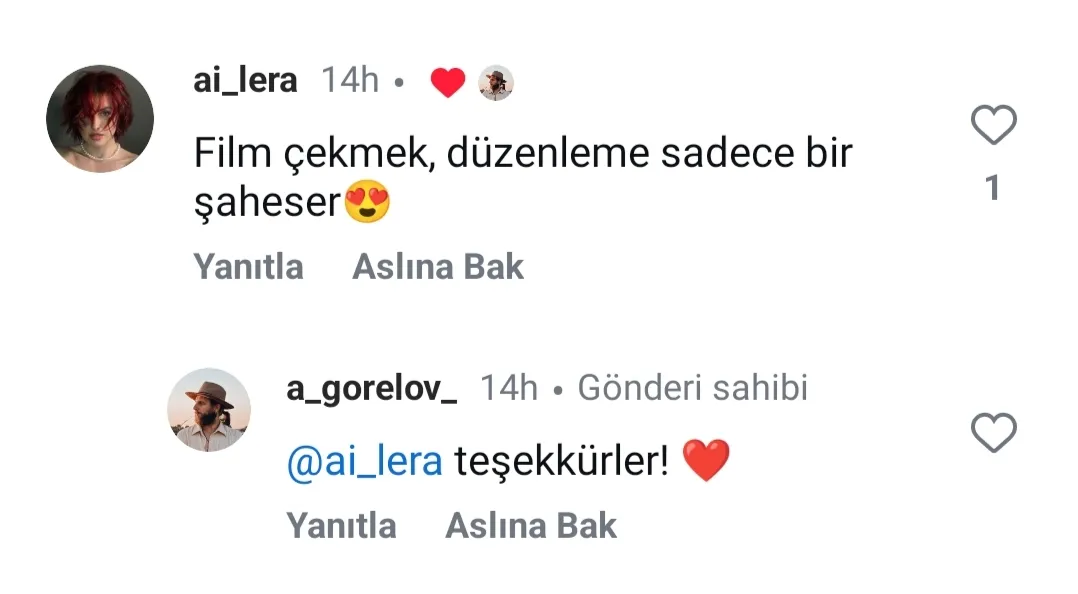Open the '1' like count list

[x=992, y=187]
